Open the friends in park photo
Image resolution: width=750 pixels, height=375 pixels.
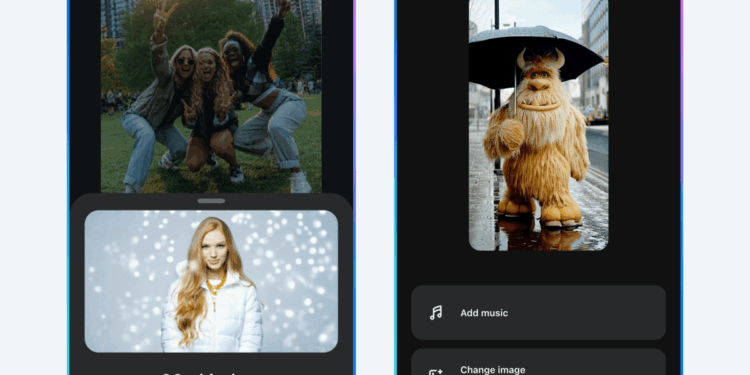(x=211, y=96)
